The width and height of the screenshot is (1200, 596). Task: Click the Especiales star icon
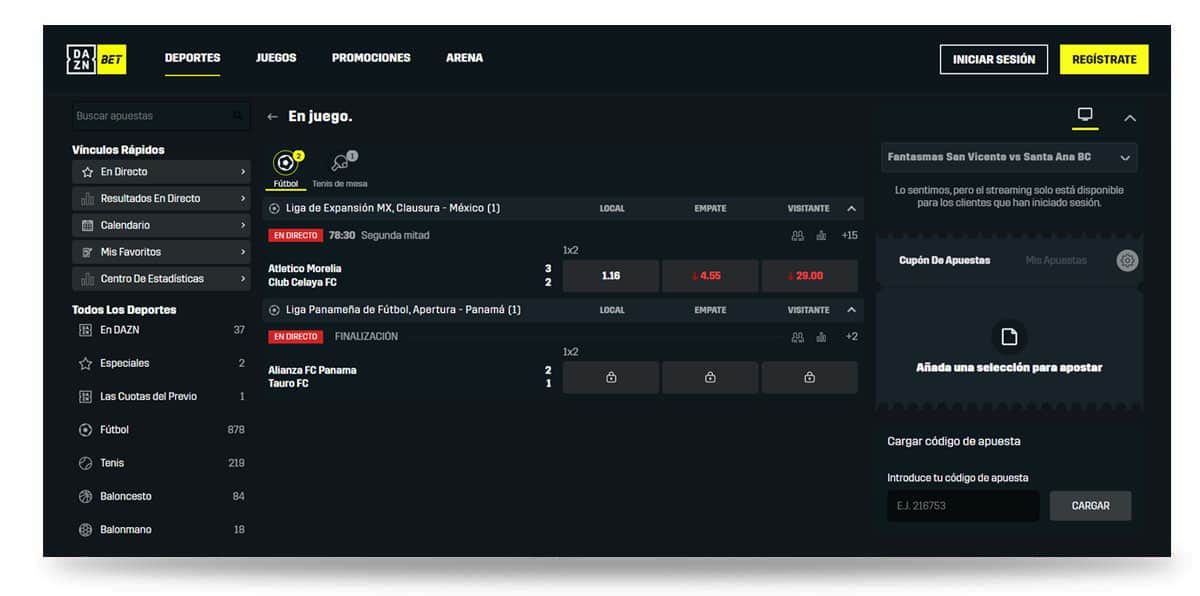pyautogui.click(x=85, y=363)
